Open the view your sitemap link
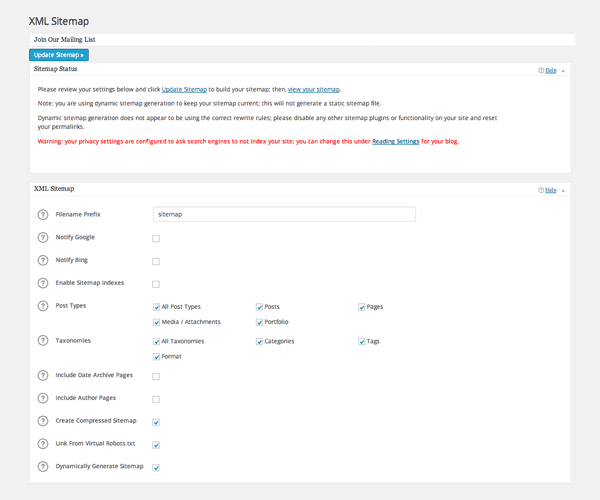This screenshot has height=500, width=600. click(314, 90)
